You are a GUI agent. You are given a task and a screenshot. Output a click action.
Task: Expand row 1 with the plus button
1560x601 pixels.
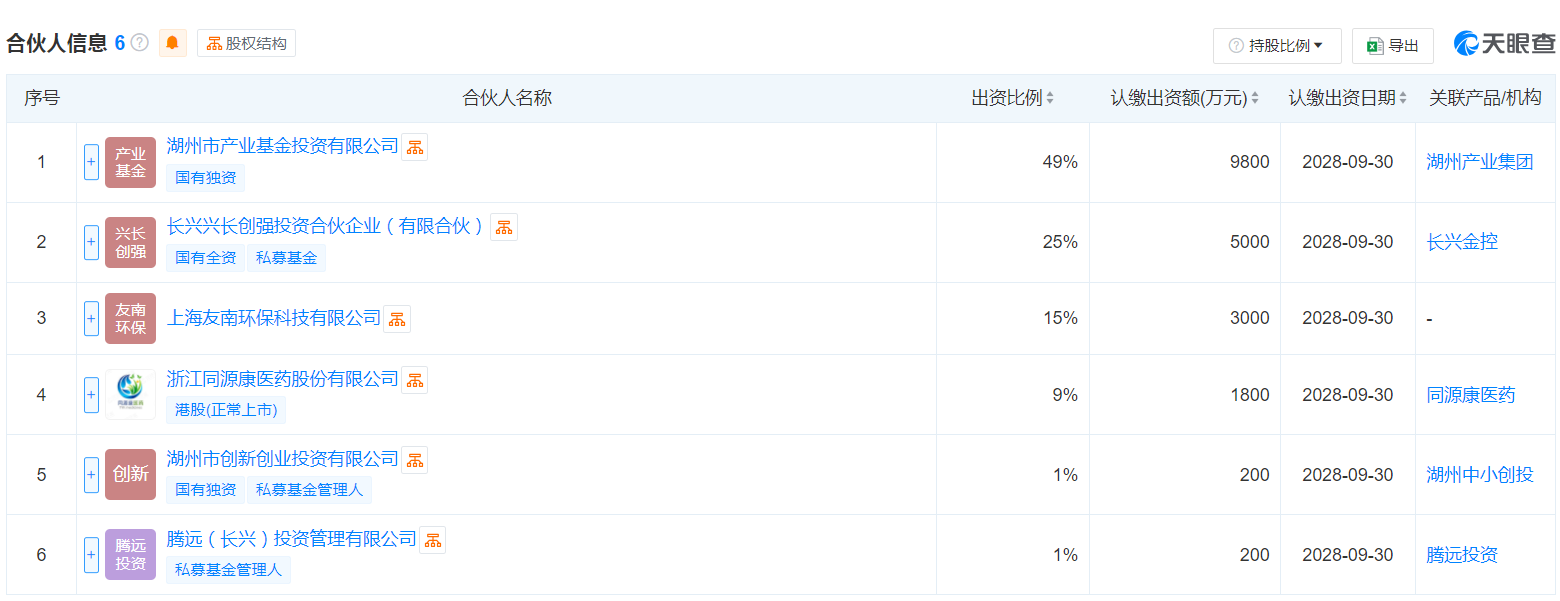[x=91, y=162]
